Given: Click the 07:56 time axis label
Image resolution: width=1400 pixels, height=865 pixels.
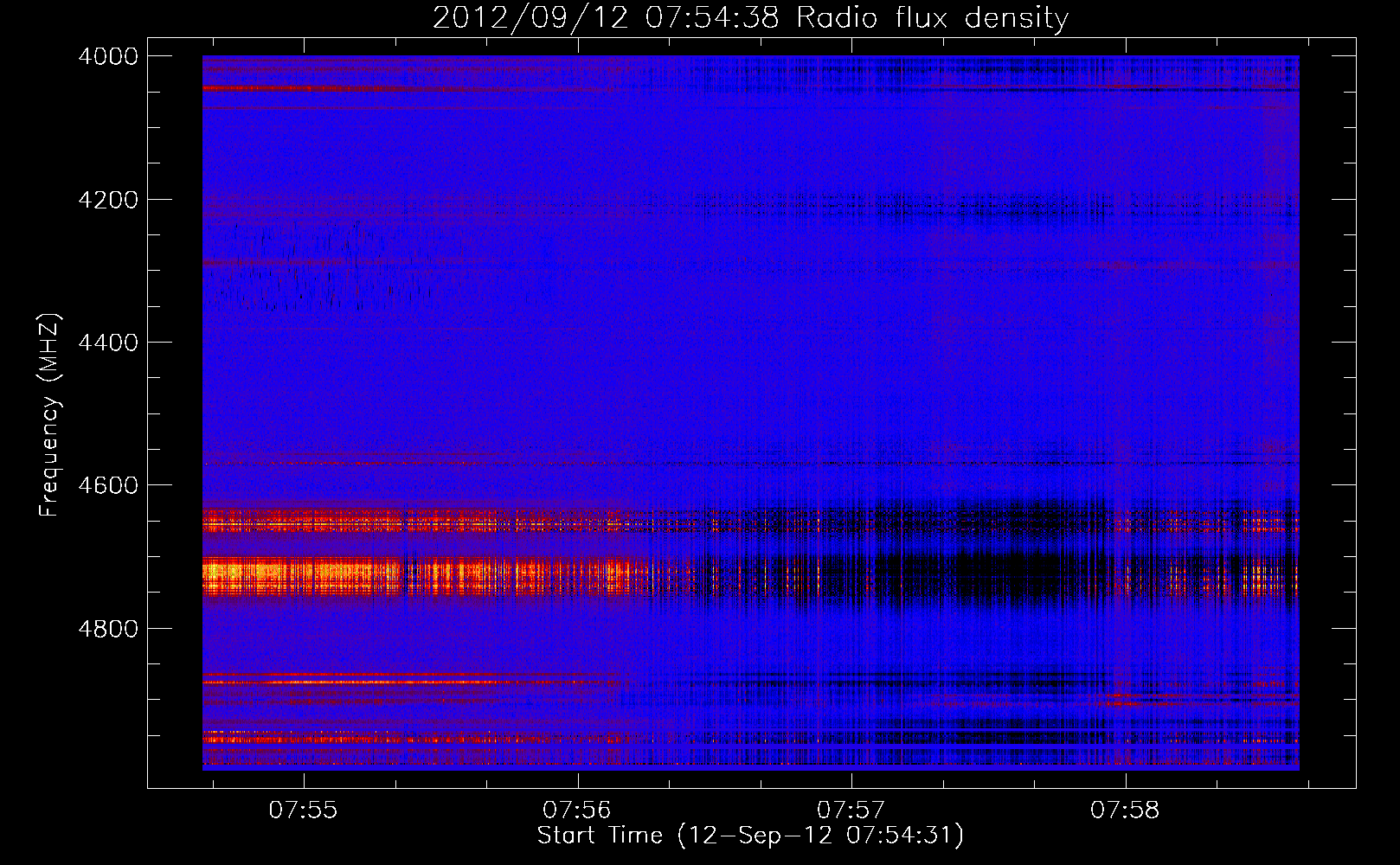Looking at the screenshot, I should [577, 811].
